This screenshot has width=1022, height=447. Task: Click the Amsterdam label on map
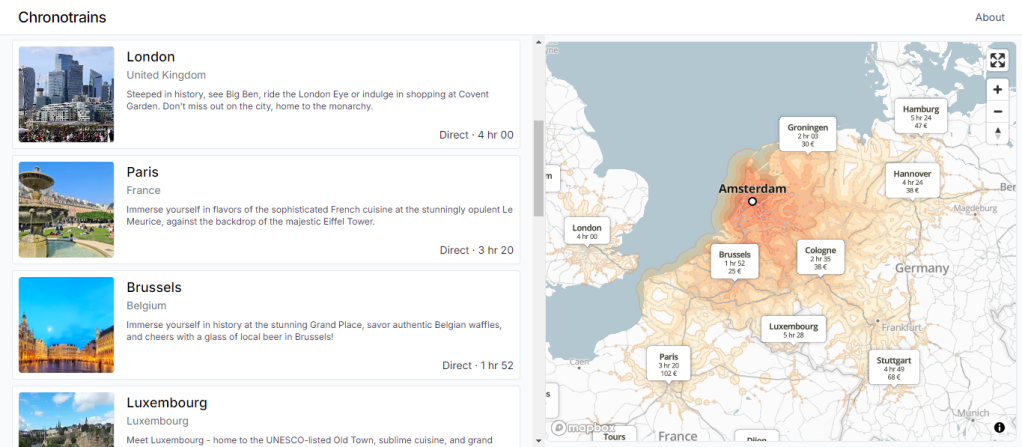tap(752, 188)
